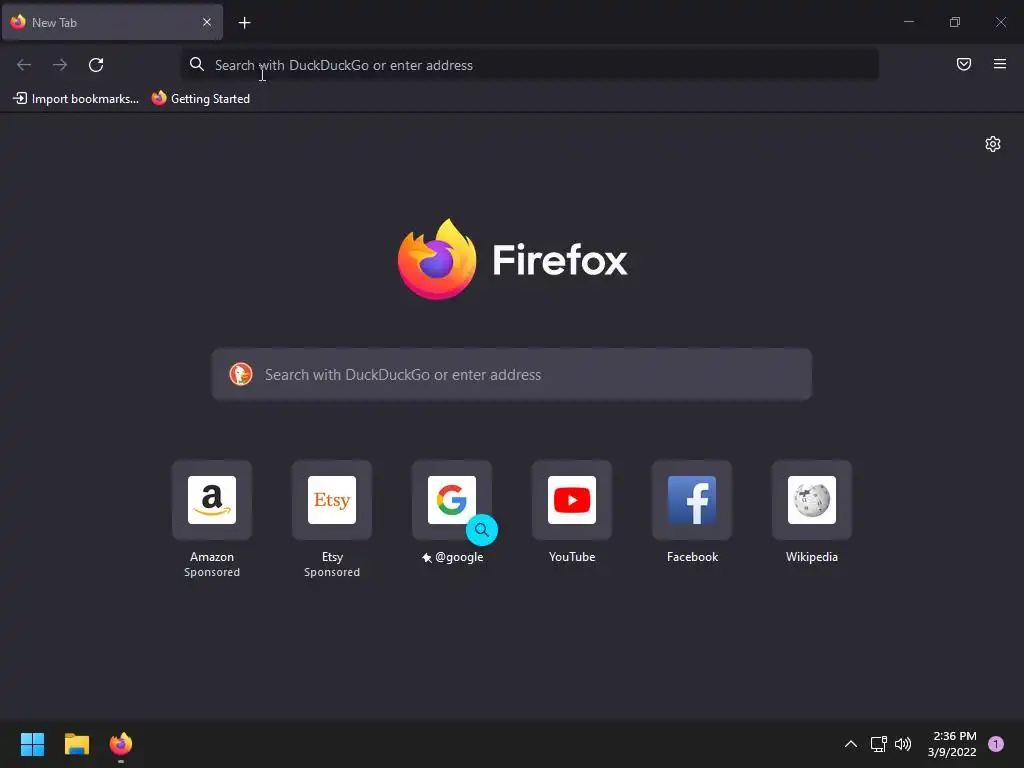Minimize the Firefox window
Image resolution: width=1024 pixels, height=768 pixels.
coord(908,22)
